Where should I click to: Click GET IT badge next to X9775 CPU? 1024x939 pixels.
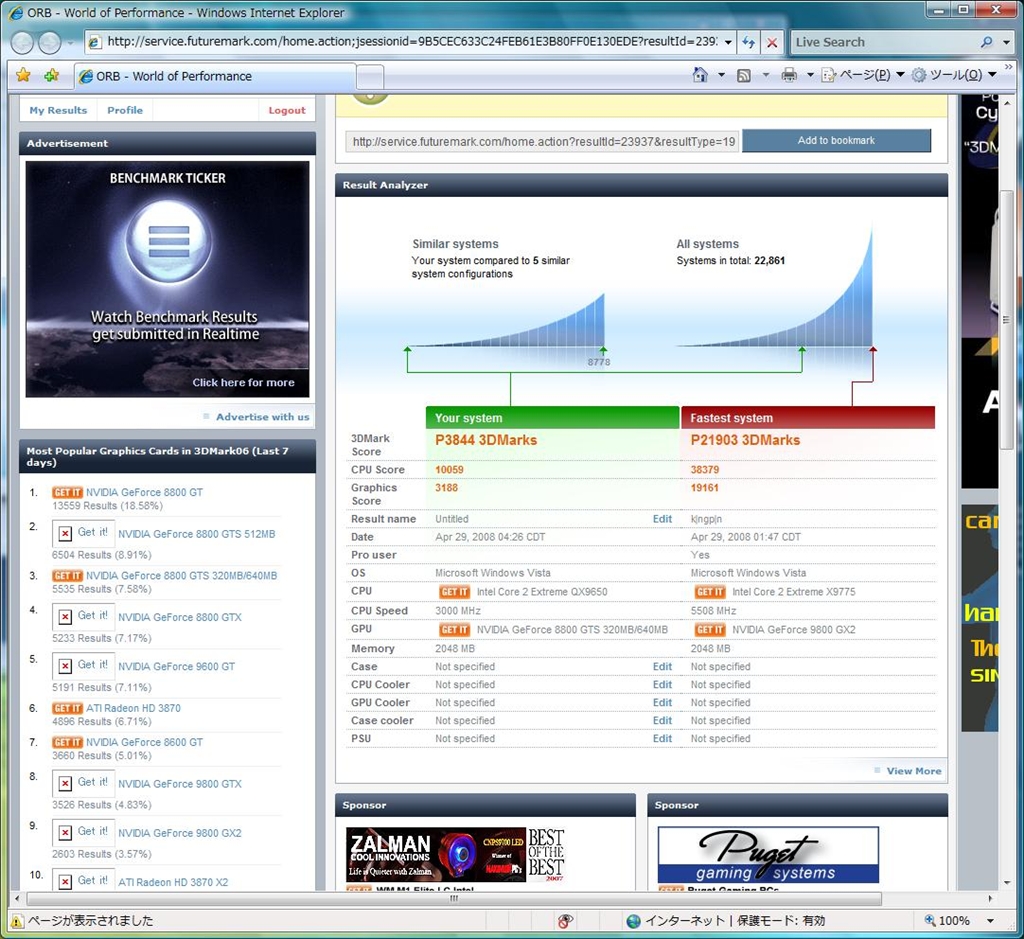point(710,592)
